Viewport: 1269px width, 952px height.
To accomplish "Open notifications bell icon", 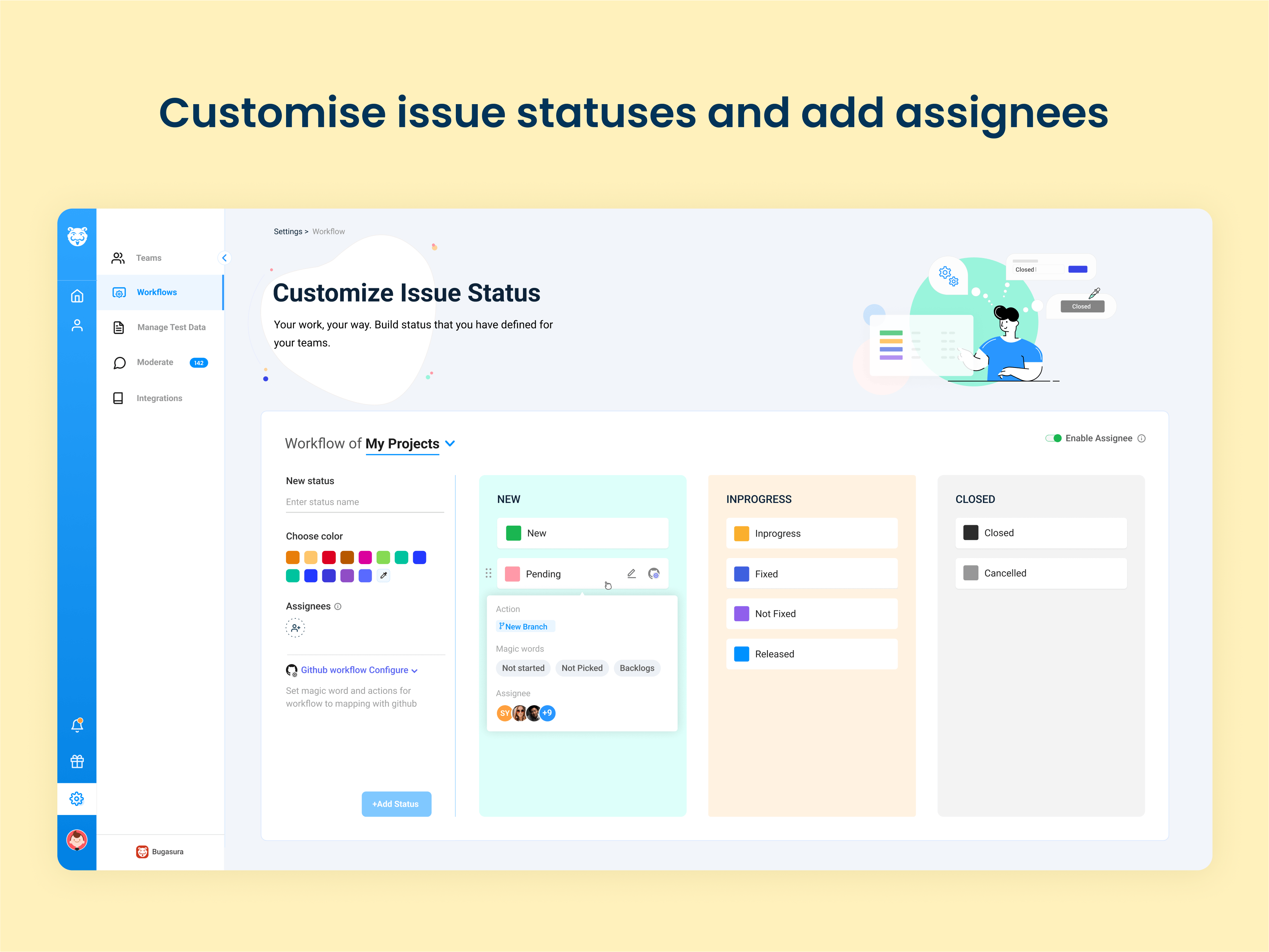I will 77,725.
